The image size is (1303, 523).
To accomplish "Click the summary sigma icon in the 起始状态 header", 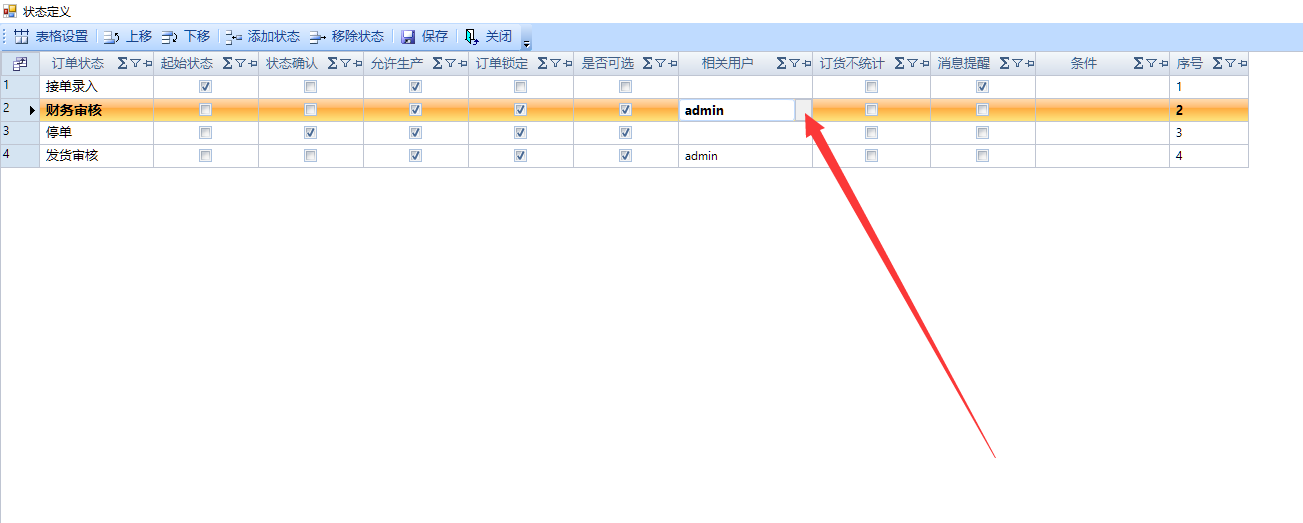I will click(227, 64).
